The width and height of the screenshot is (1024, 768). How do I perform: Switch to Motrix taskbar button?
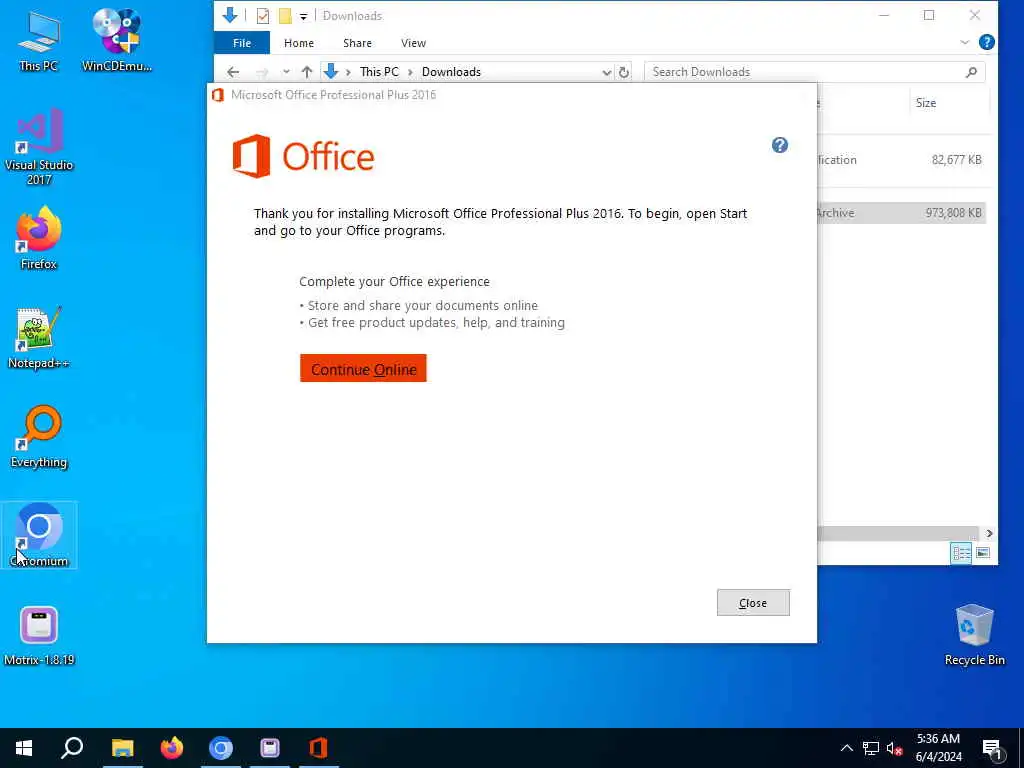[x=270, y=748]
